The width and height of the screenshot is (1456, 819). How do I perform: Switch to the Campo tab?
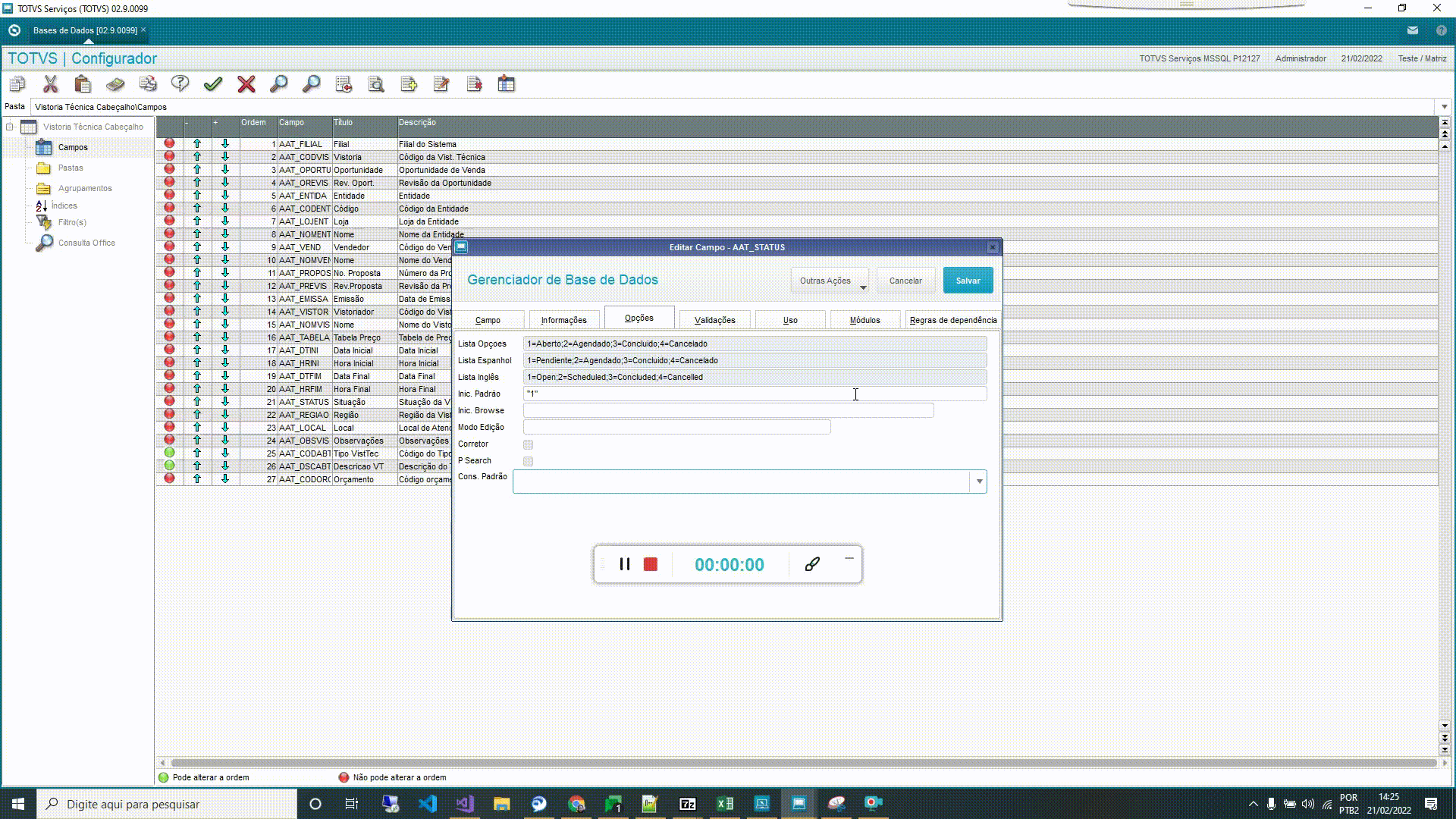pyautogui.click(x=488, y=320)
